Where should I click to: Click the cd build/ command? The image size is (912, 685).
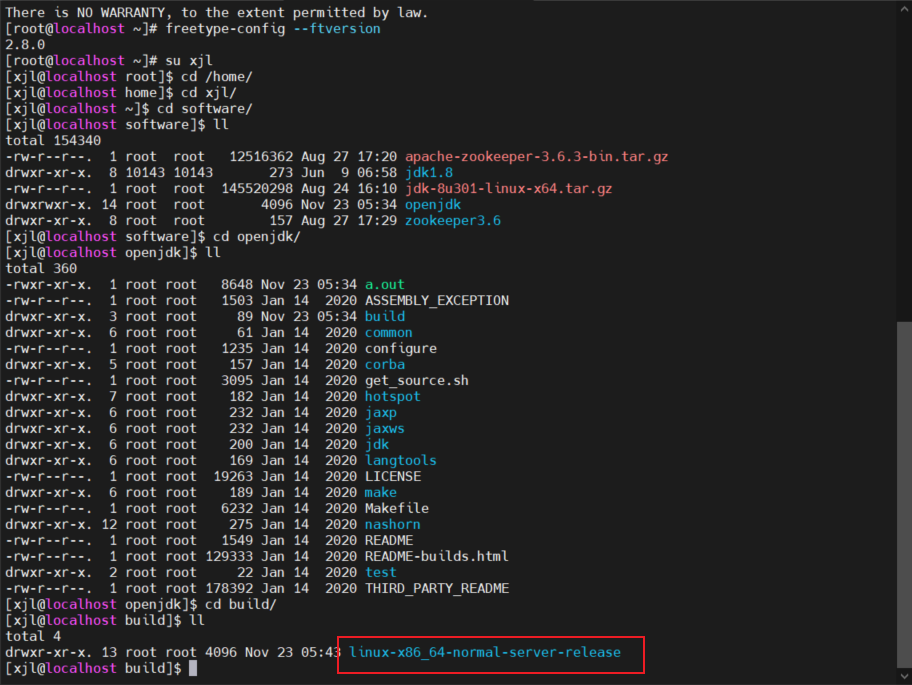(241, 604)
